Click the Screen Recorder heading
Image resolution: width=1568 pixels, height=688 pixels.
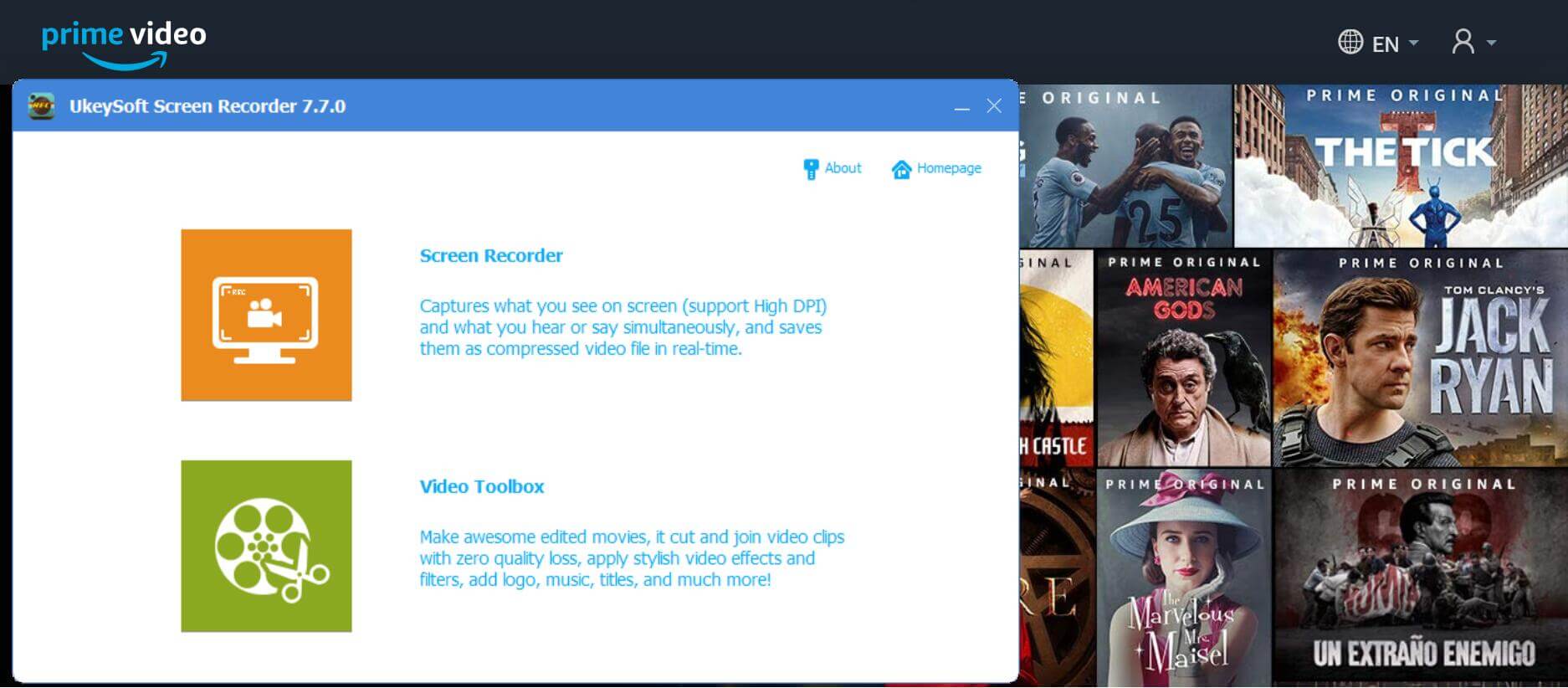click(491, 255)
